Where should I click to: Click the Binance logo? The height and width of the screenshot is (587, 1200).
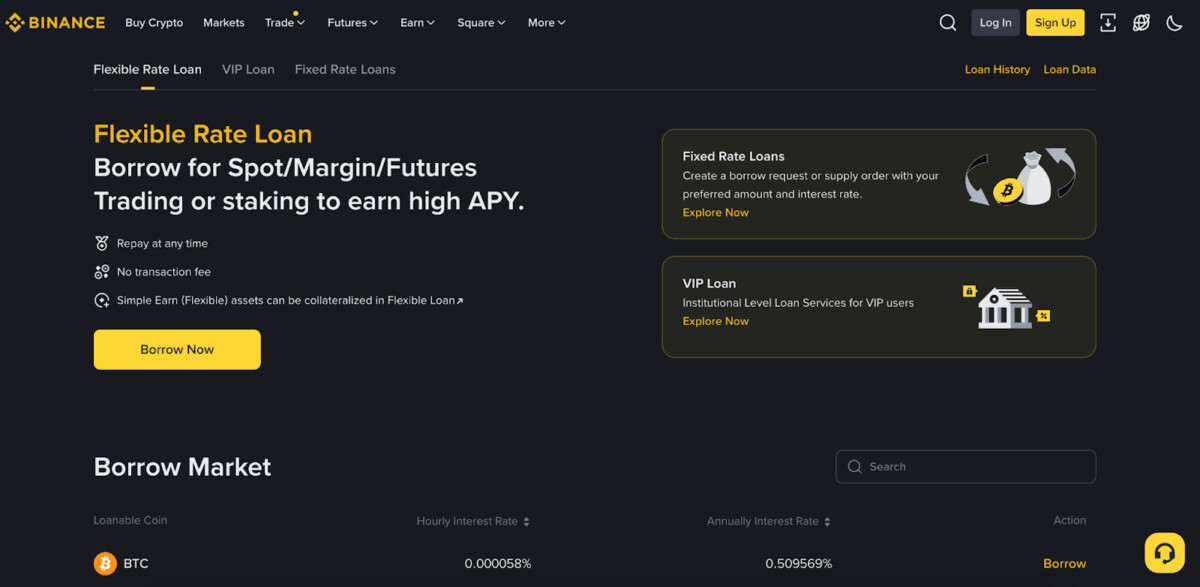tap(55, 22)
